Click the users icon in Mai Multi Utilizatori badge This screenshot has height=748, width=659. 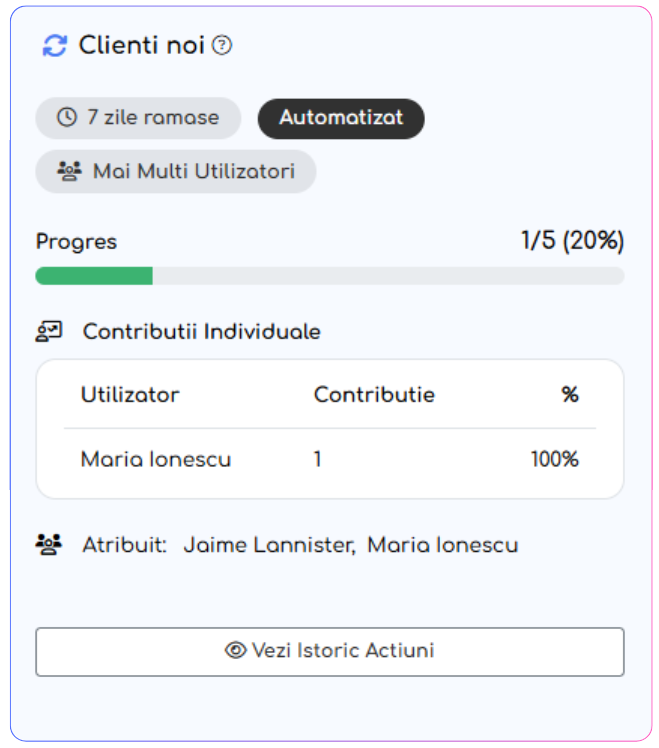click(x=68, y=171)
